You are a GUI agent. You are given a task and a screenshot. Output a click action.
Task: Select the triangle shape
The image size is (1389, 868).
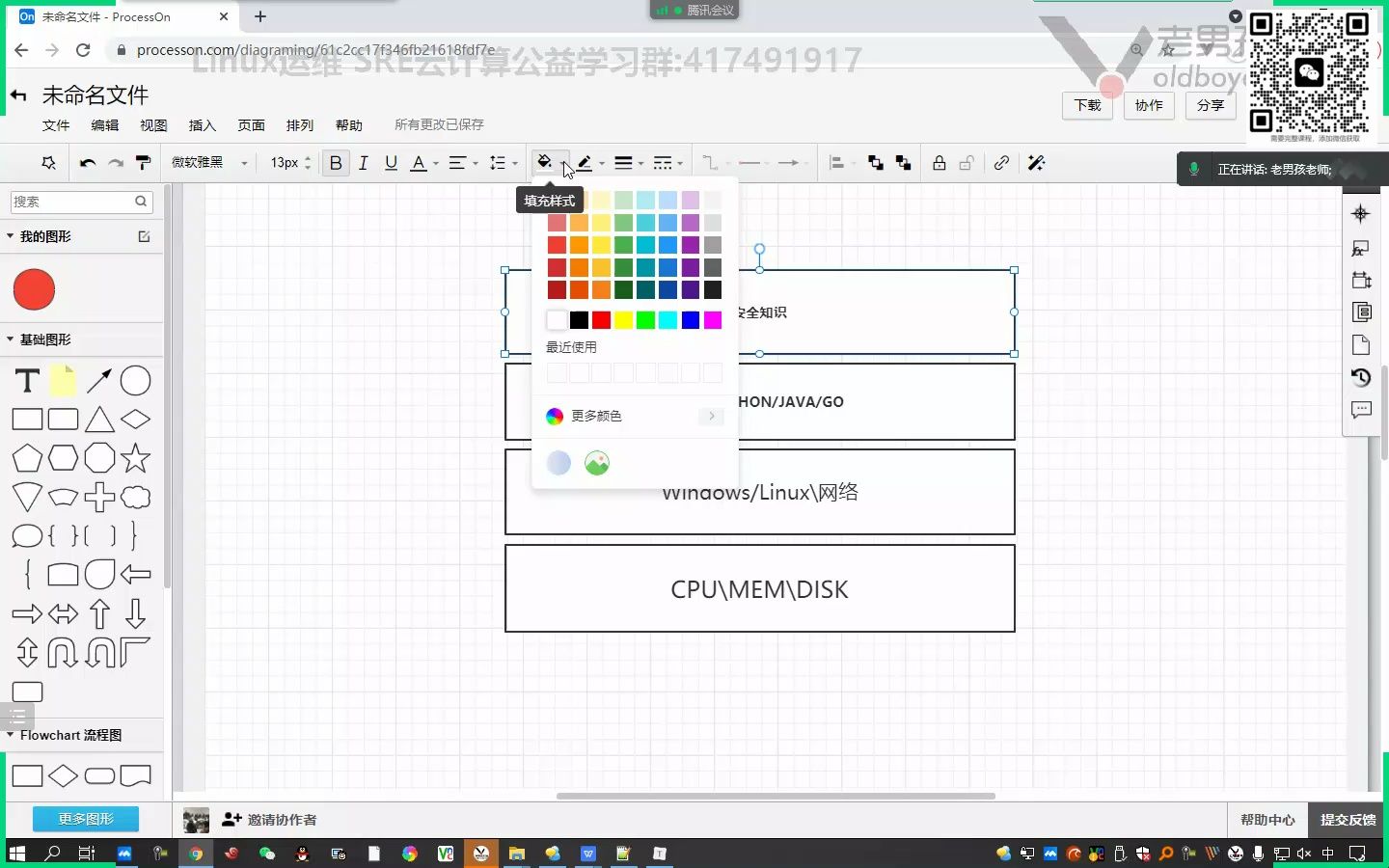99,420
